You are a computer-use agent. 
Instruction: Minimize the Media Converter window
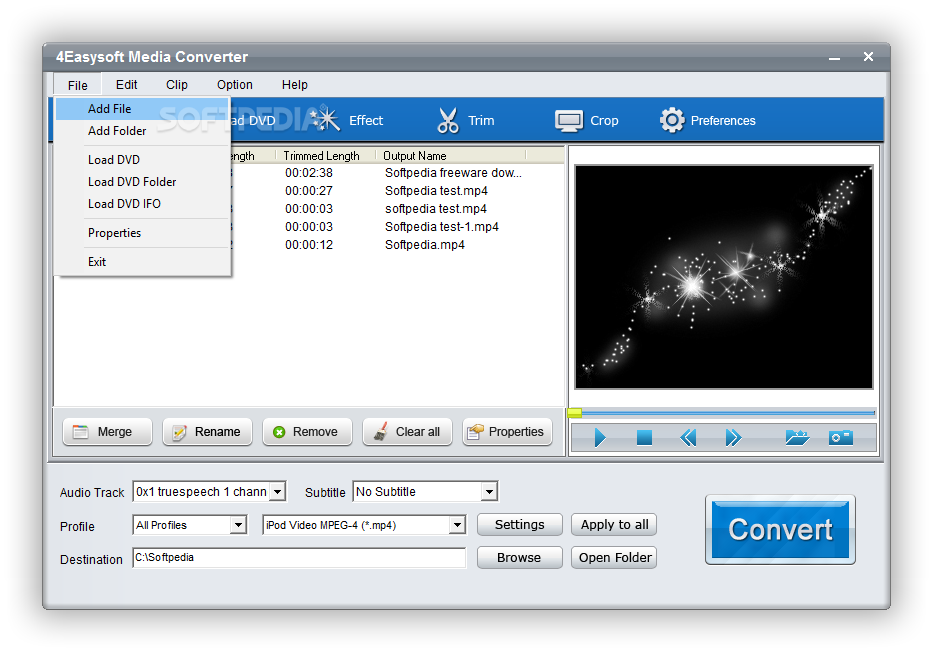[x=834, y=58]
